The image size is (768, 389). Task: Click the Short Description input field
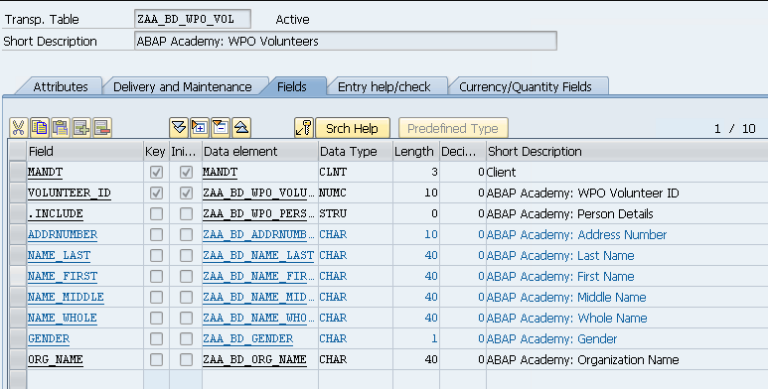[x=345, y=41]
